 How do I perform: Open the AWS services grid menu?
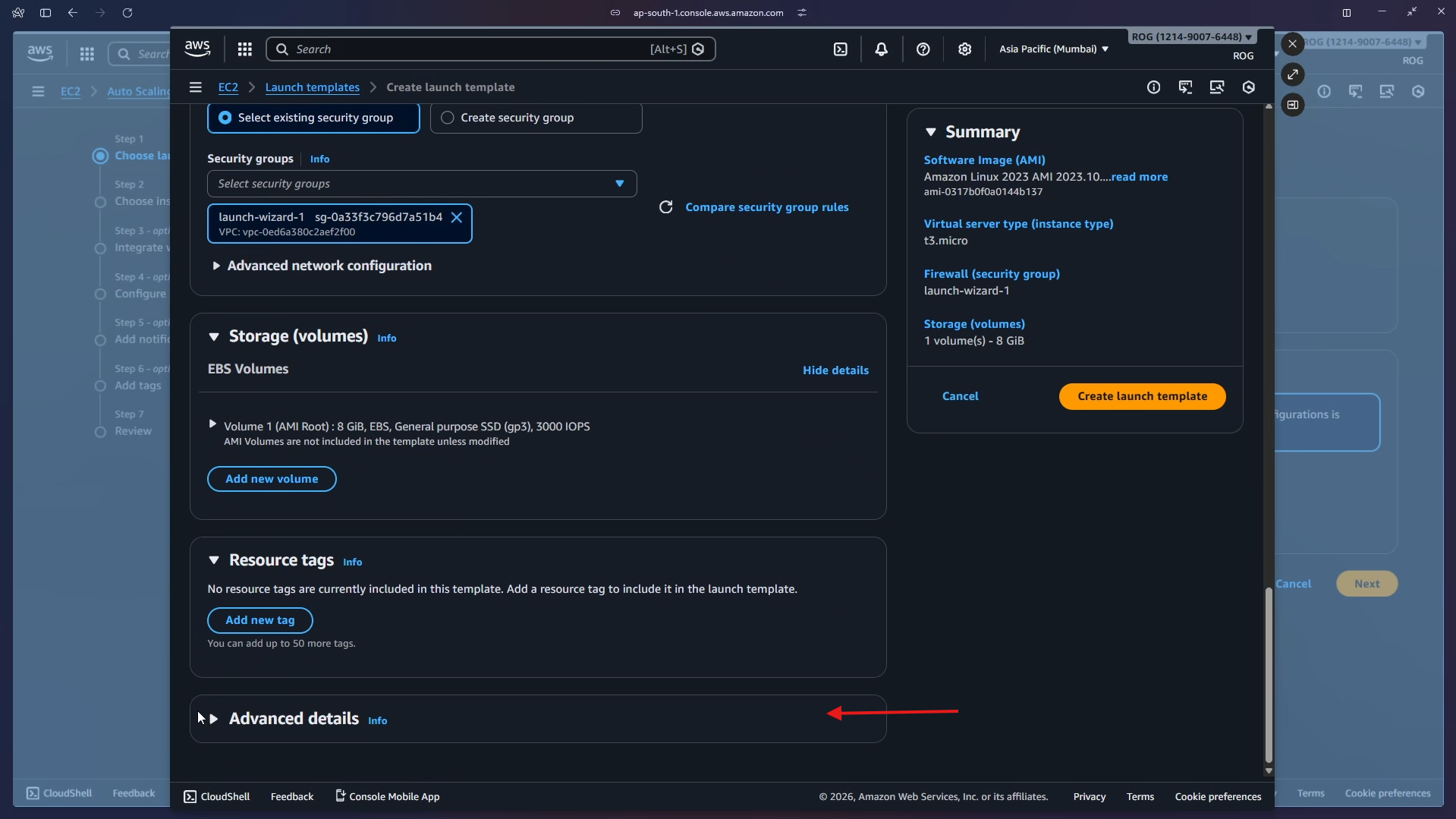[244, 49]
